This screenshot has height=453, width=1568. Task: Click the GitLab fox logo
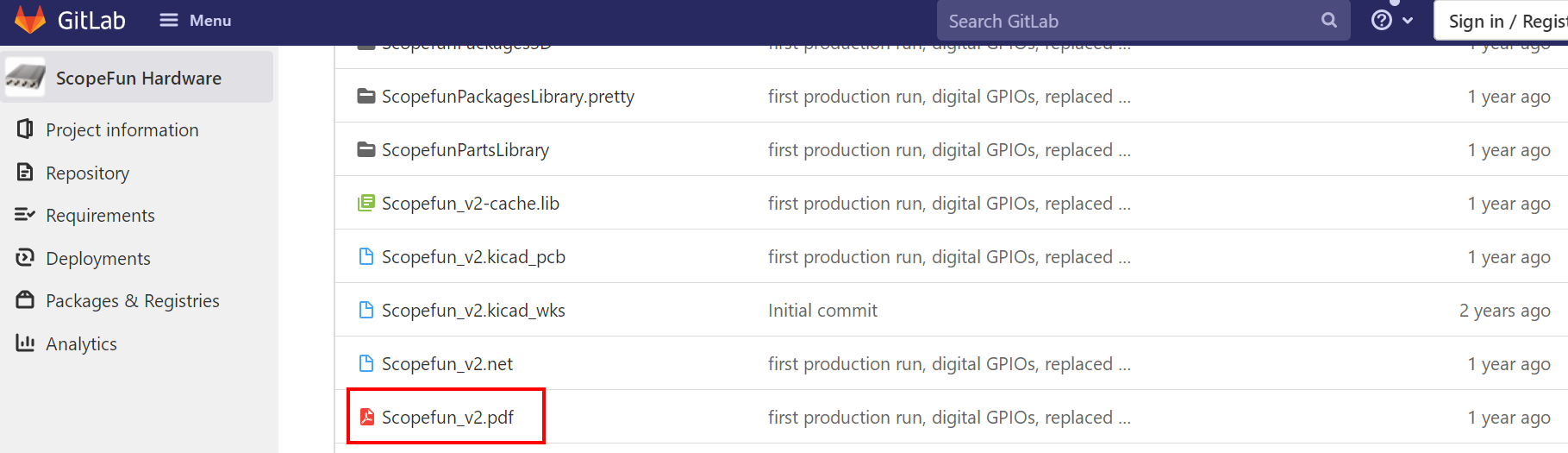pos(30,20)
